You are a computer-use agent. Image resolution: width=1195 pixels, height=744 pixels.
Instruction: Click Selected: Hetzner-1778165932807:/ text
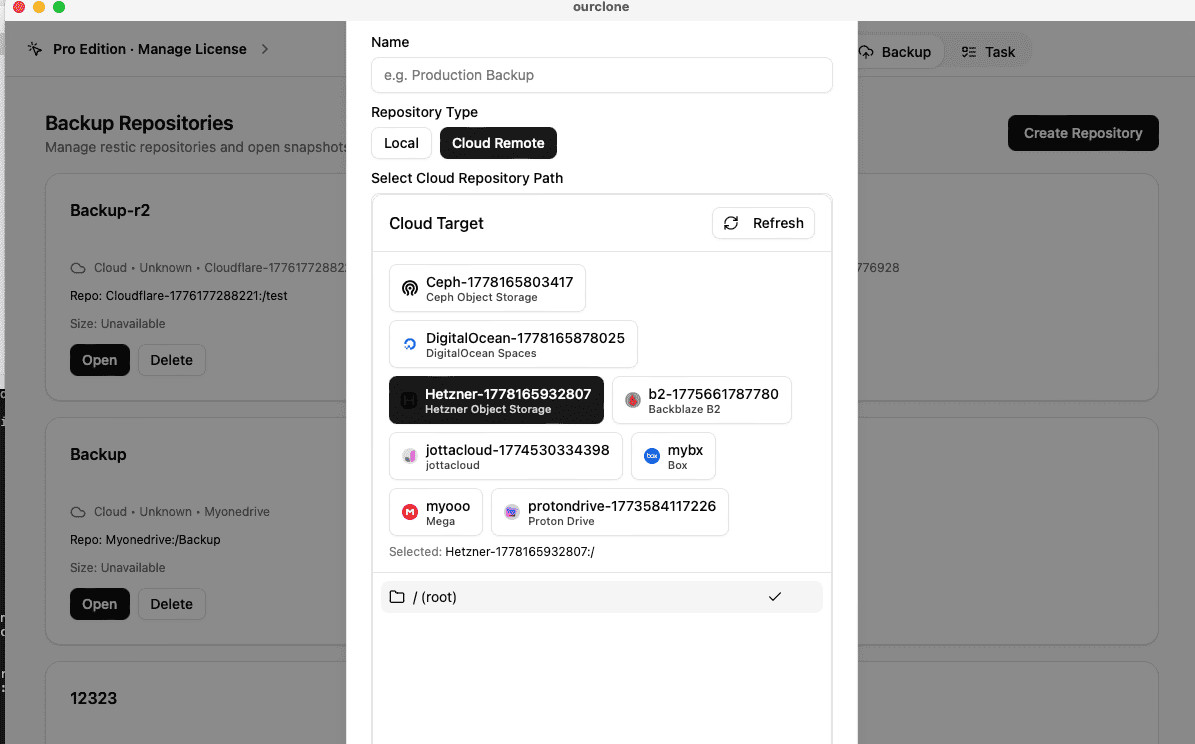point(492,552)
